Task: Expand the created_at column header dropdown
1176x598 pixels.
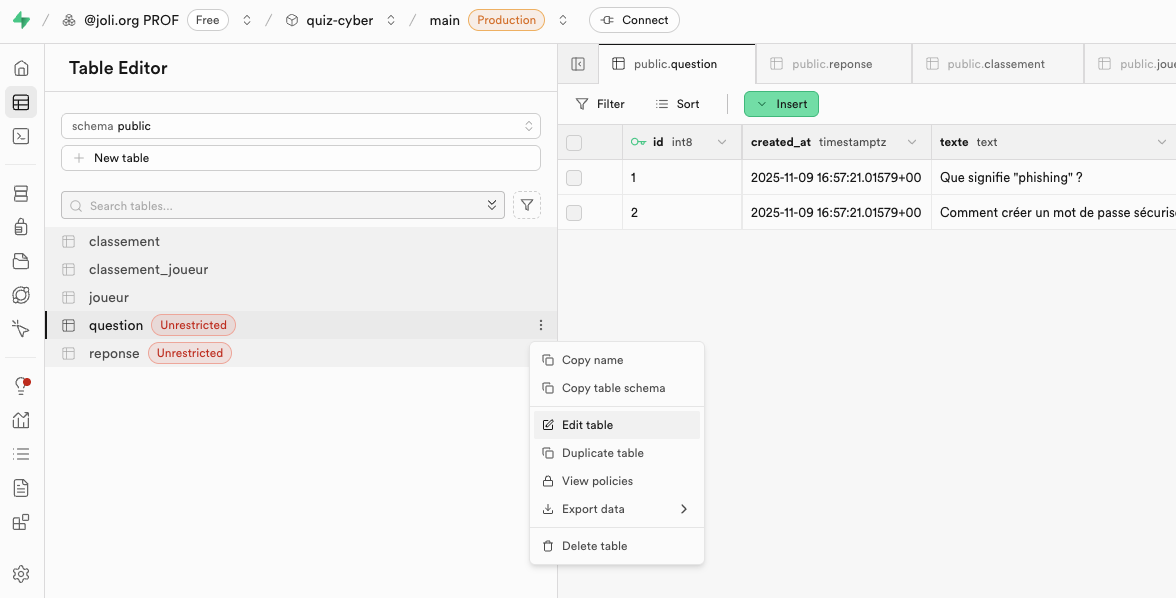Action: tap(910, 142)
